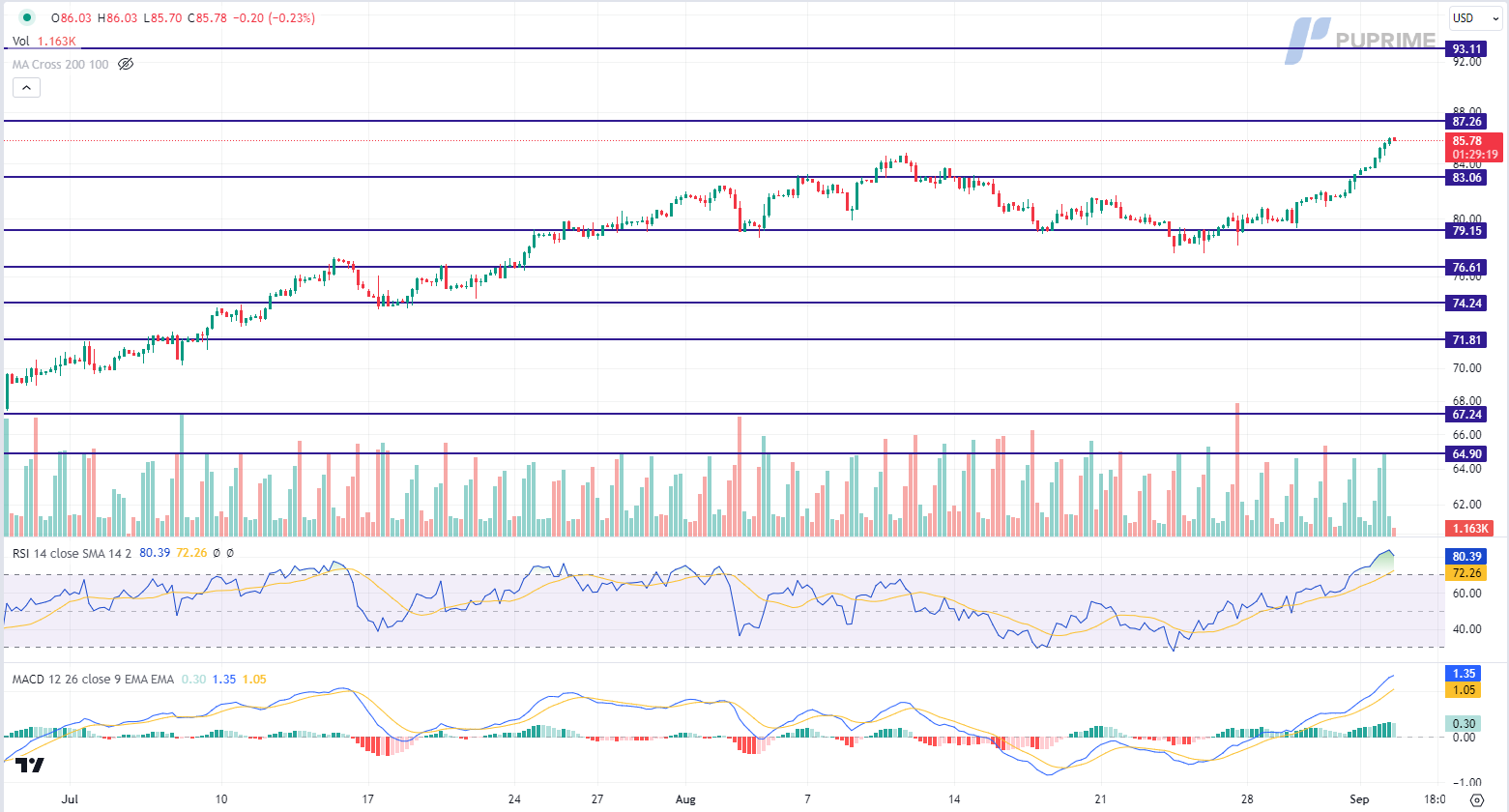Collapse the indicator legend with chevron button
1509x812 pixels.
26,88
